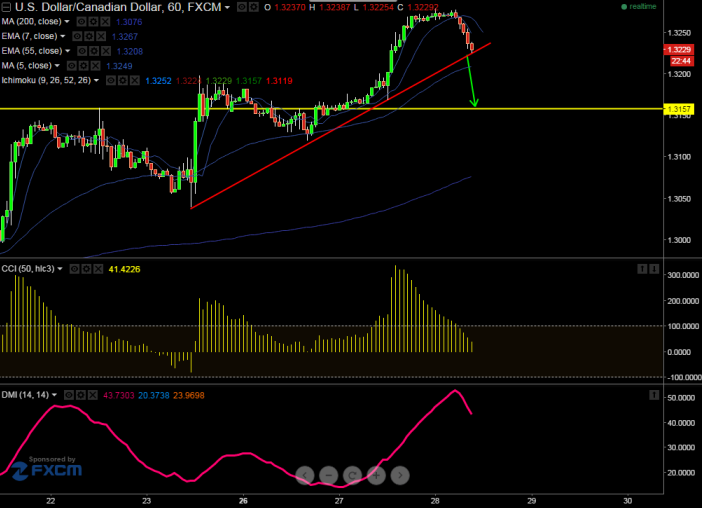
Task: Open EMA (7, close) settings gear
Action: [x=89, y=36]
